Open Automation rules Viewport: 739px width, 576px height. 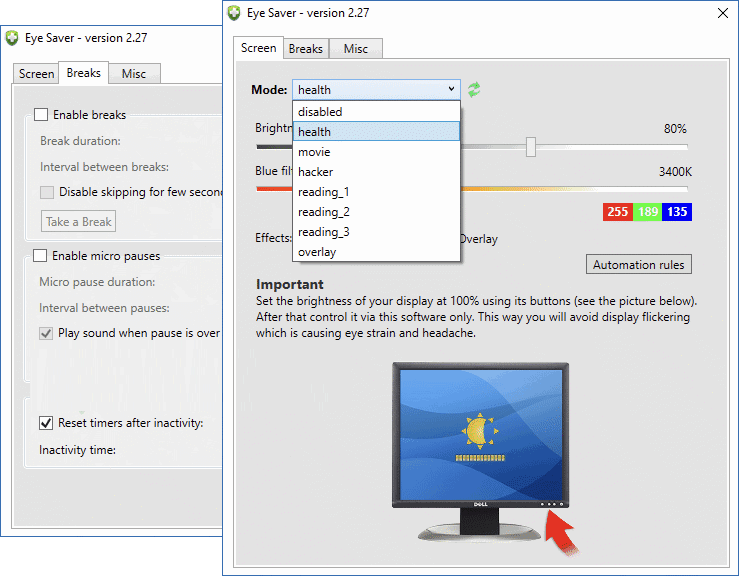click(x=638, y=265)
